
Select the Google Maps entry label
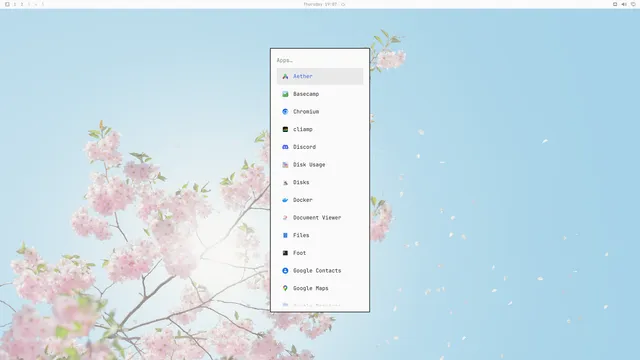click(311, 288)
